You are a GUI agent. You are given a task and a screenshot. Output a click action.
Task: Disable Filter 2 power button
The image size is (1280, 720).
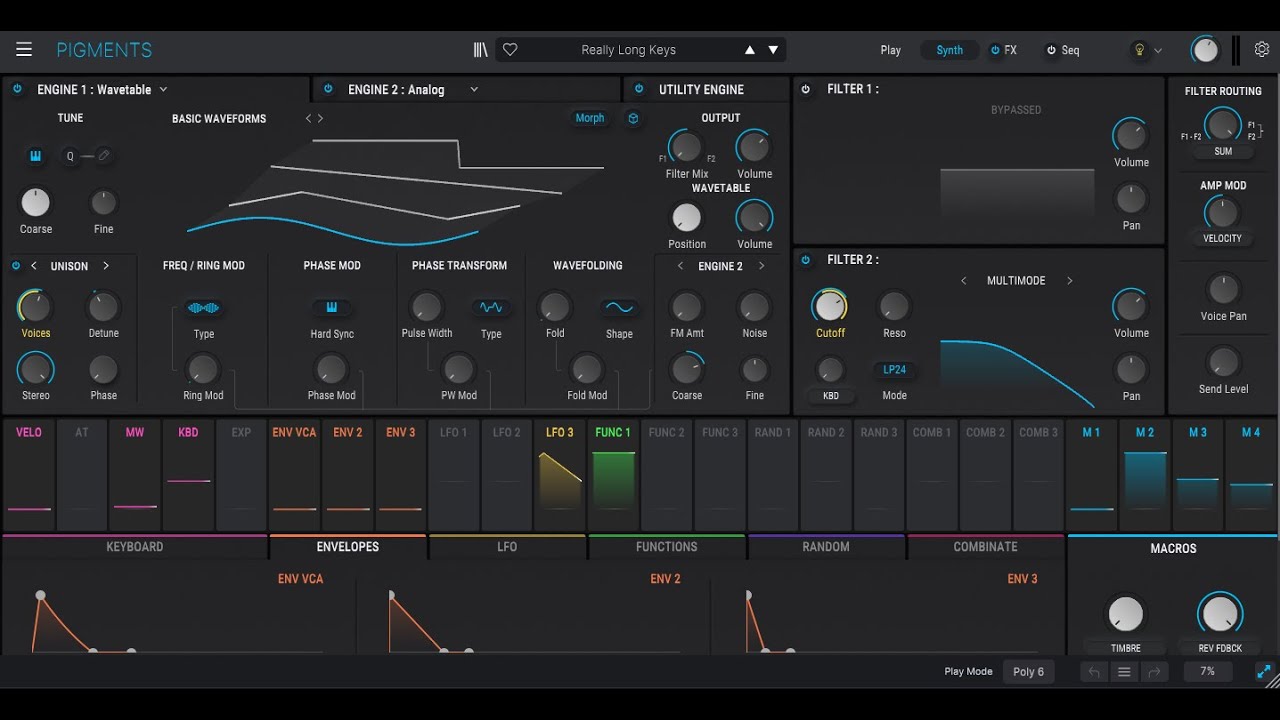tap(806, 260)
